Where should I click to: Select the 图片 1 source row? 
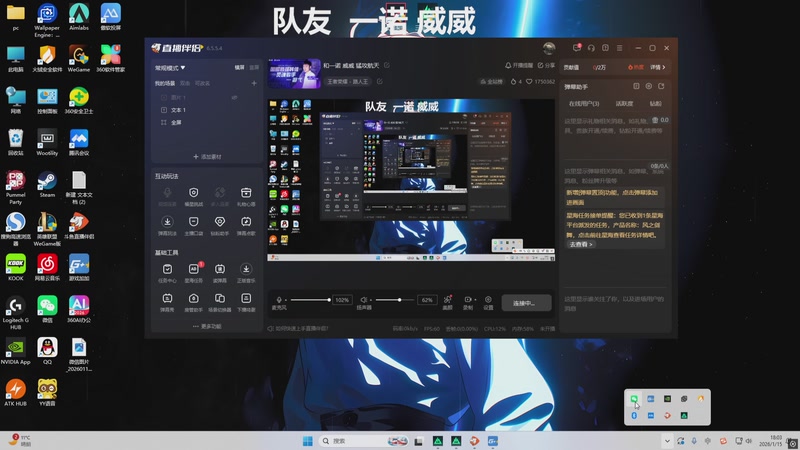[x=207, y=97]
